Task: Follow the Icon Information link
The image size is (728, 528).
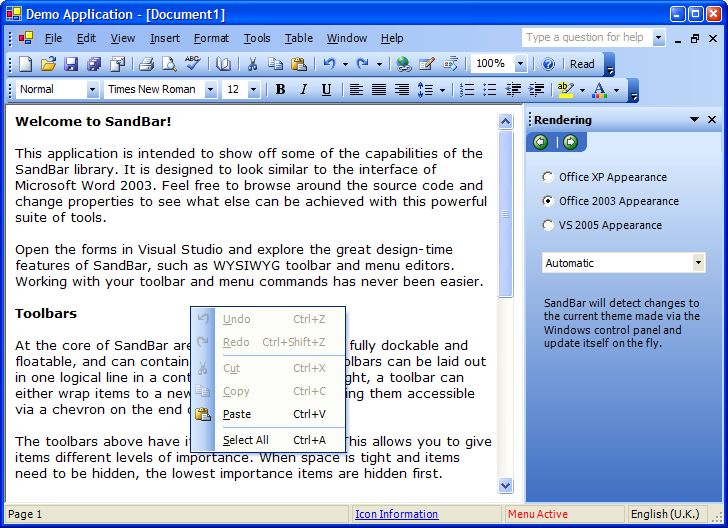Action: click(396, 514)
